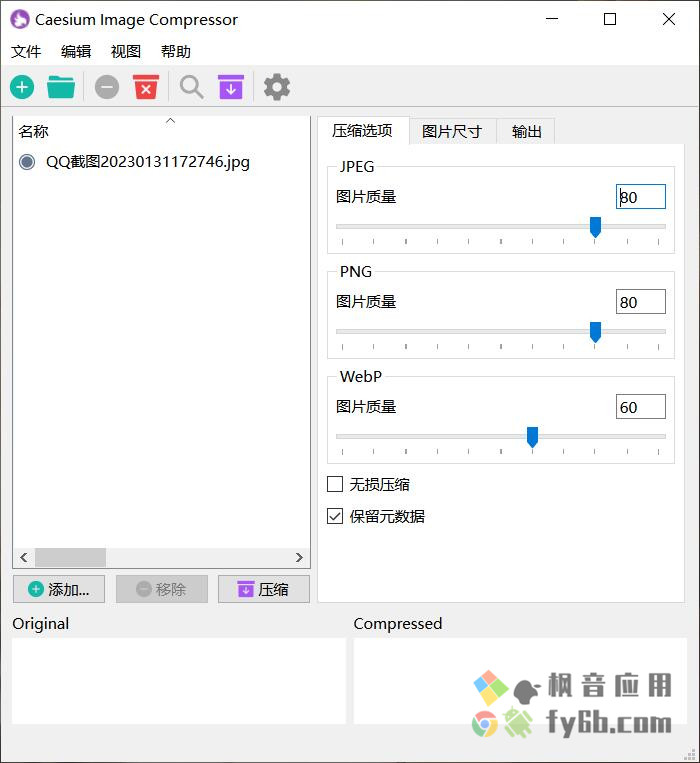Open the 视图 menu
The image size is (700, 763).
(126, 51)
